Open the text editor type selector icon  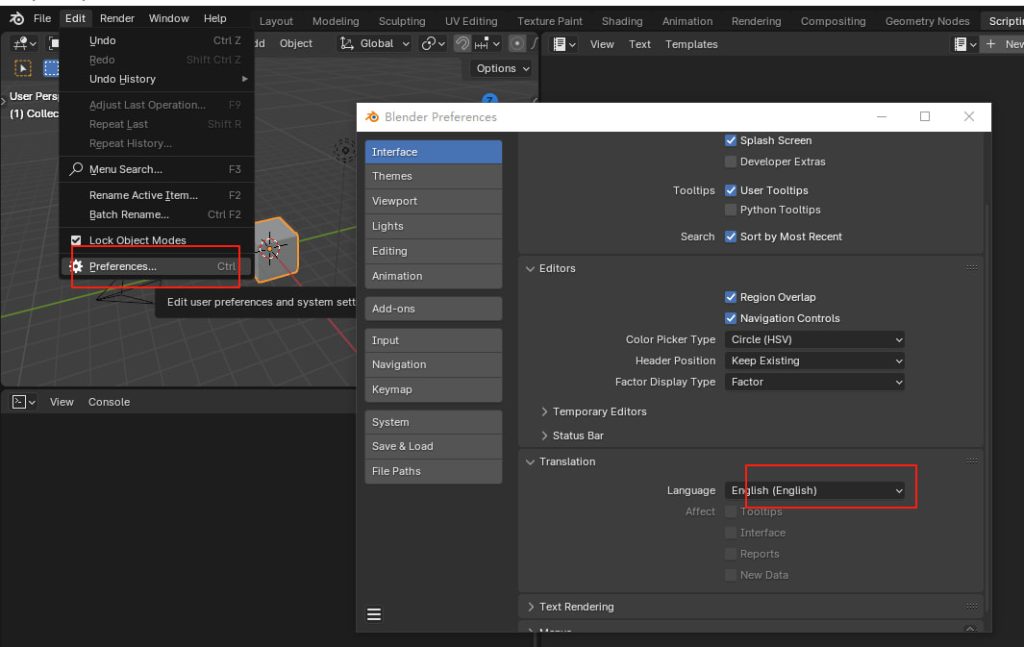point(564,44)
